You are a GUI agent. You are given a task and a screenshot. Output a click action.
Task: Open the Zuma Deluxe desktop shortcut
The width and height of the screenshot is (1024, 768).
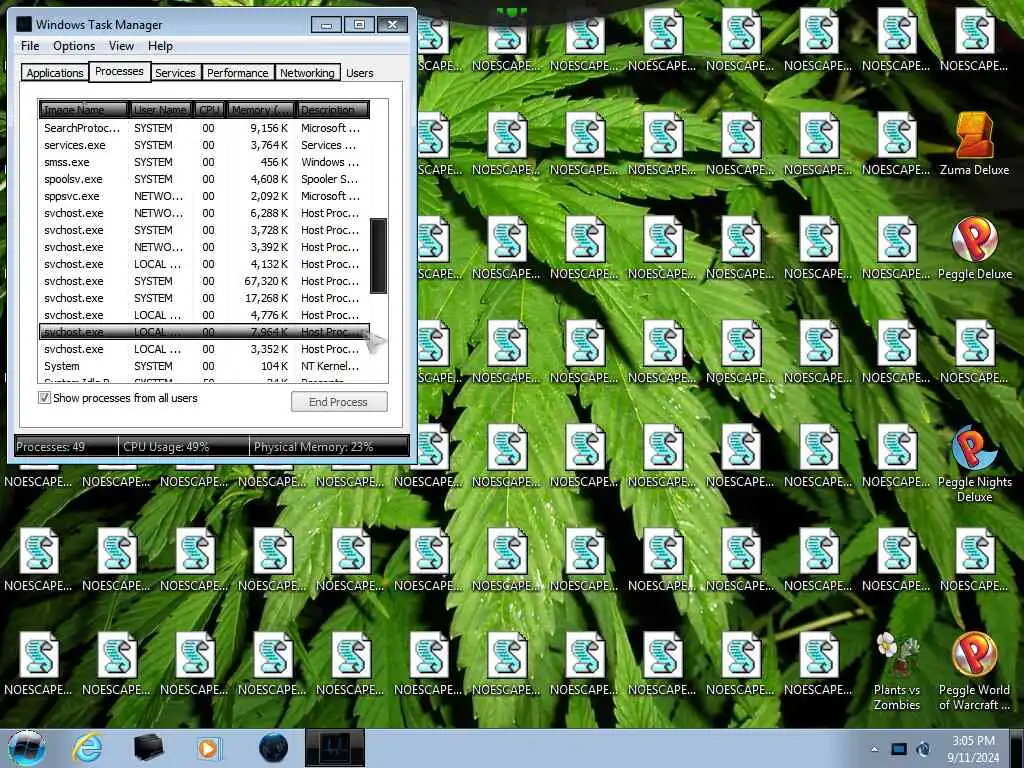coord(974,144)
